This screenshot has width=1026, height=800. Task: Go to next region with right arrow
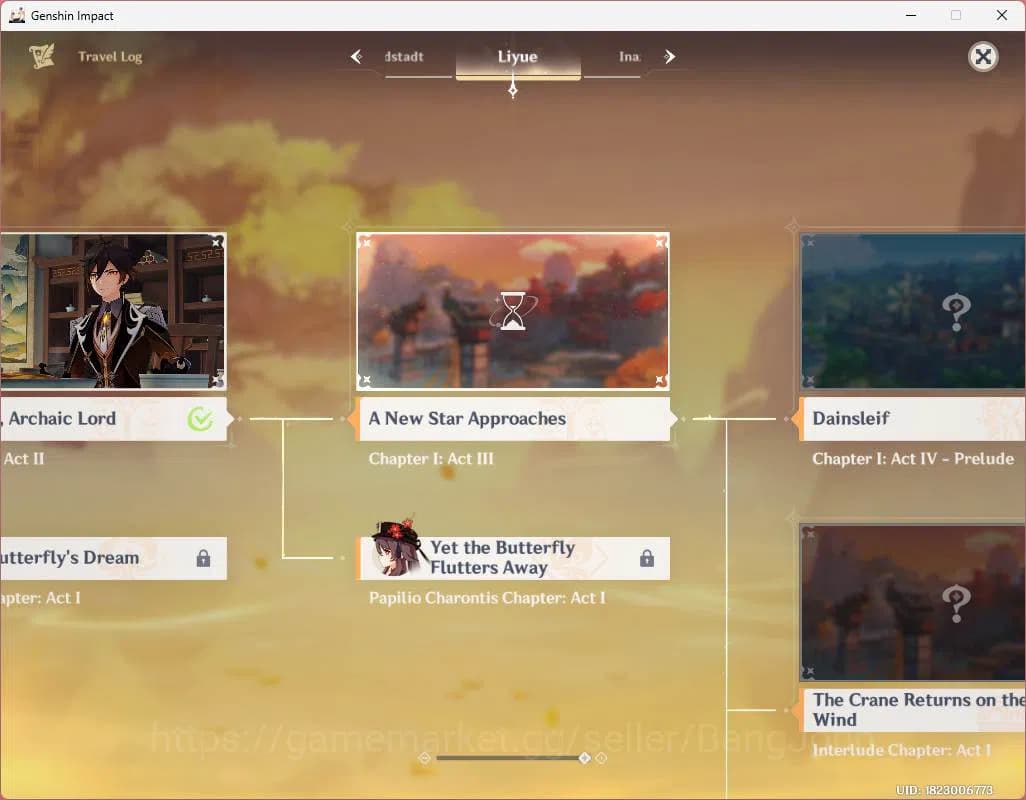[x=669, y=56]
